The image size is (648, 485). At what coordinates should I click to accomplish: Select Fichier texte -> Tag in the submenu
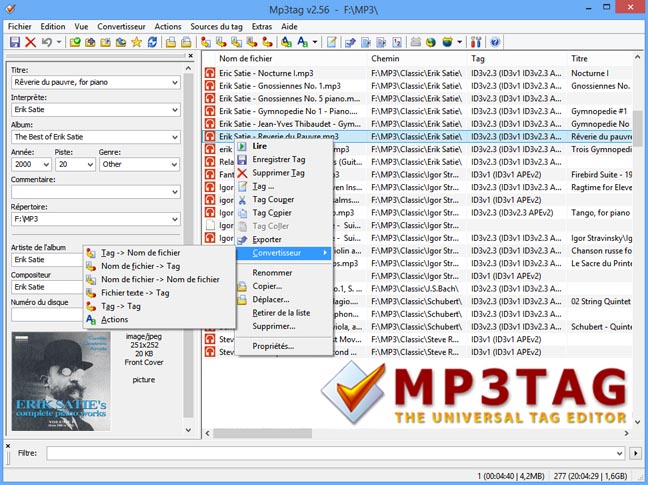click(x=159, y=293)
